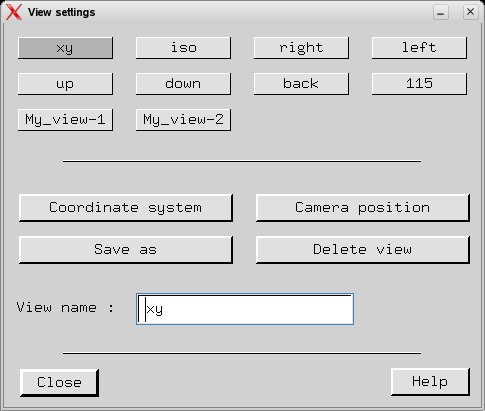The width and height of the screenshot is (485, 411).
Task: Click the Delete view button
Action: tap(363, 250)
